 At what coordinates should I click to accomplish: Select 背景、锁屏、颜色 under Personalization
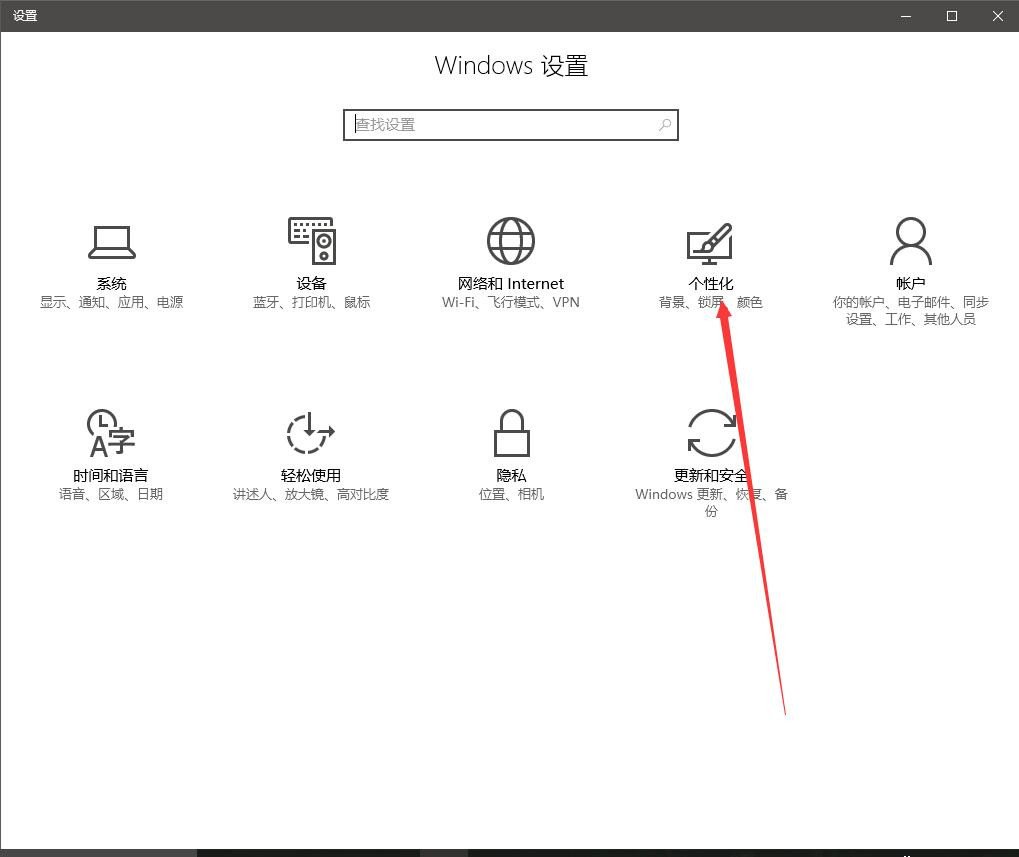point(710,301)
